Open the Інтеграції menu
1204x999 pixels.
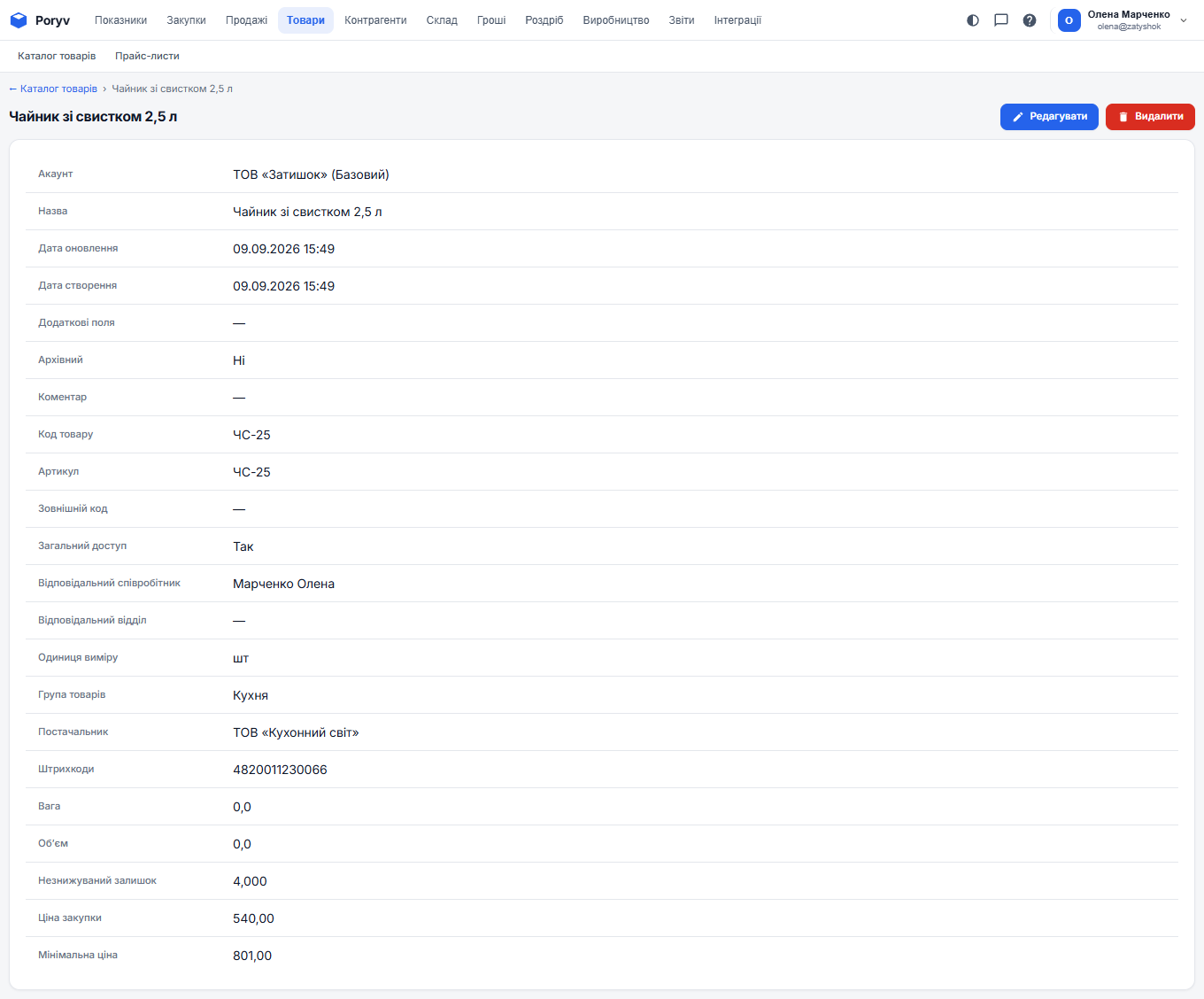tap(737, 20)
